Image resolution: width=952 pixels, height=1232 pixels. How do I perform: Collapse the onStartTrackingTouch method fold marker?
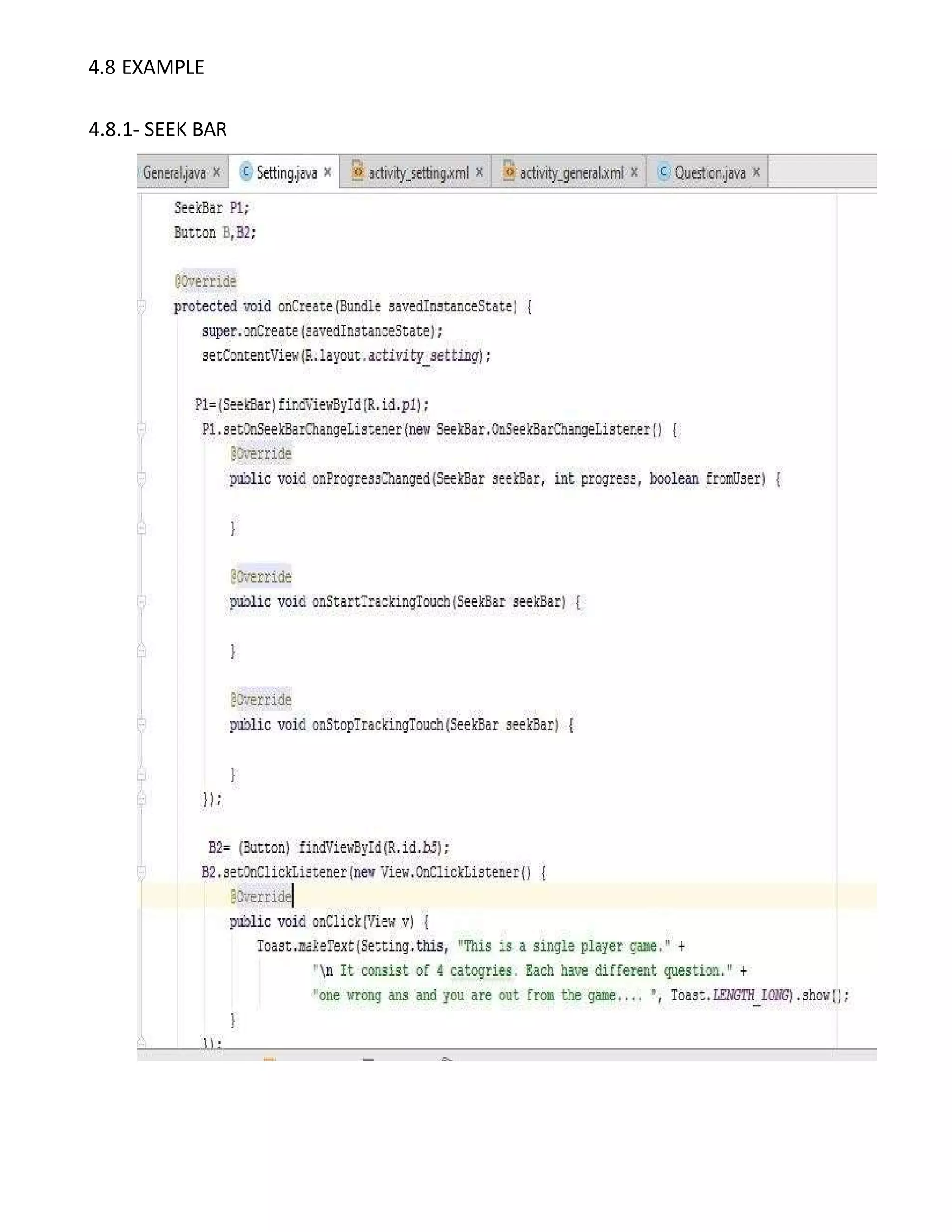point(142,602)
